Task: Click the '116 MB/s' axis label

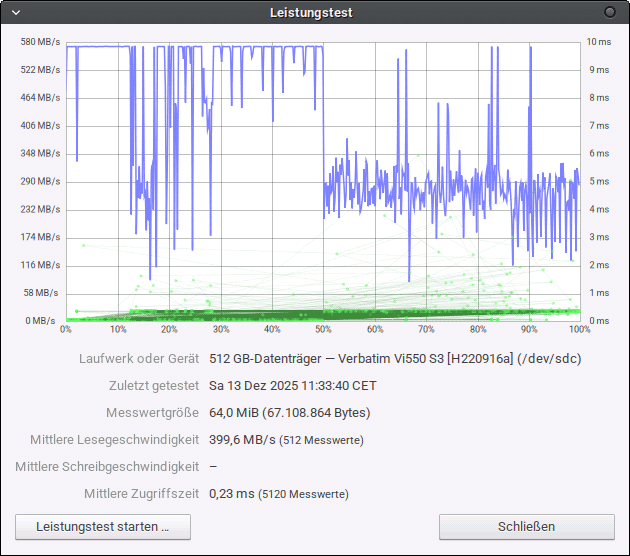Action: tap(40, 265)
